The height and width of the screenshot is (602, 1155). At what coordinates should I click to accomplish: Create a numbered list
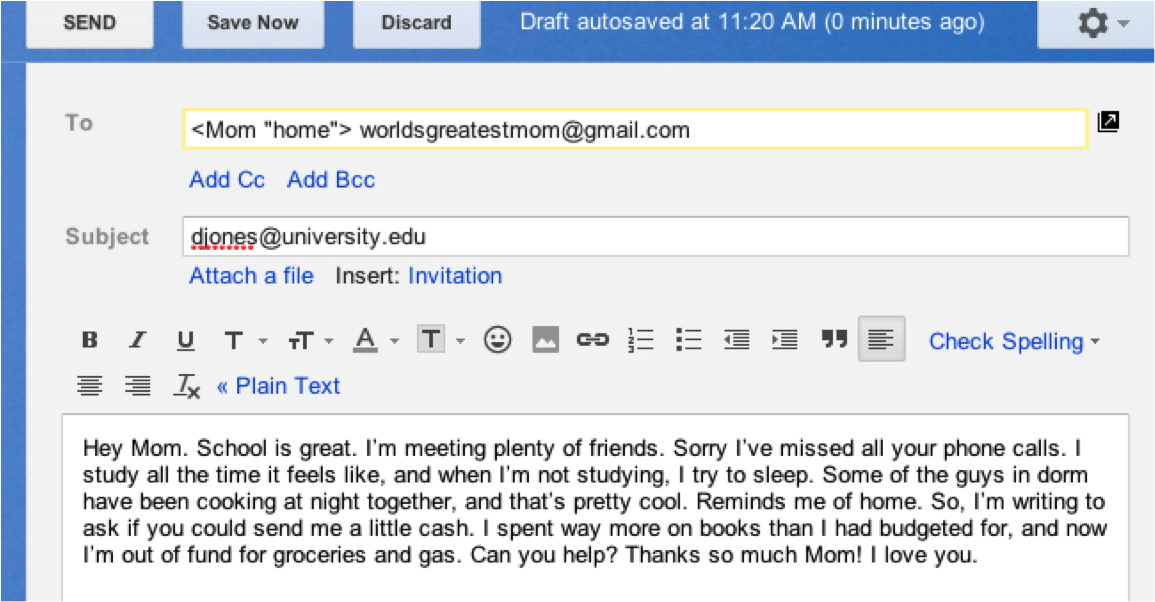pyautogui.click(x=640, y=340)
